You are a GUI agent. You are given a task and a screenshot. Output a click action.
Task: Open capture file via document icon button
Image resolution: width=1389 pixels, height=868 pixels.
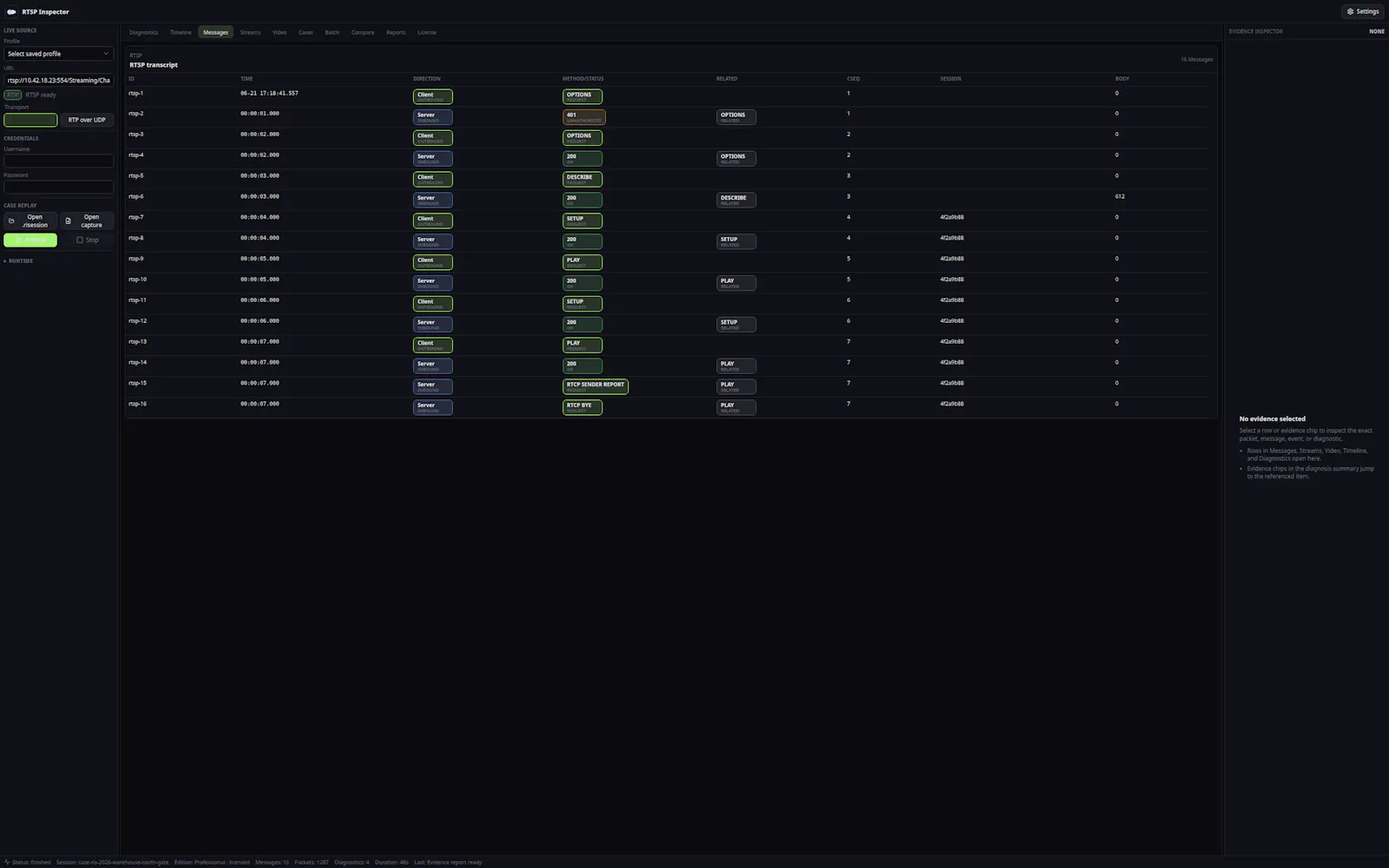87,221
